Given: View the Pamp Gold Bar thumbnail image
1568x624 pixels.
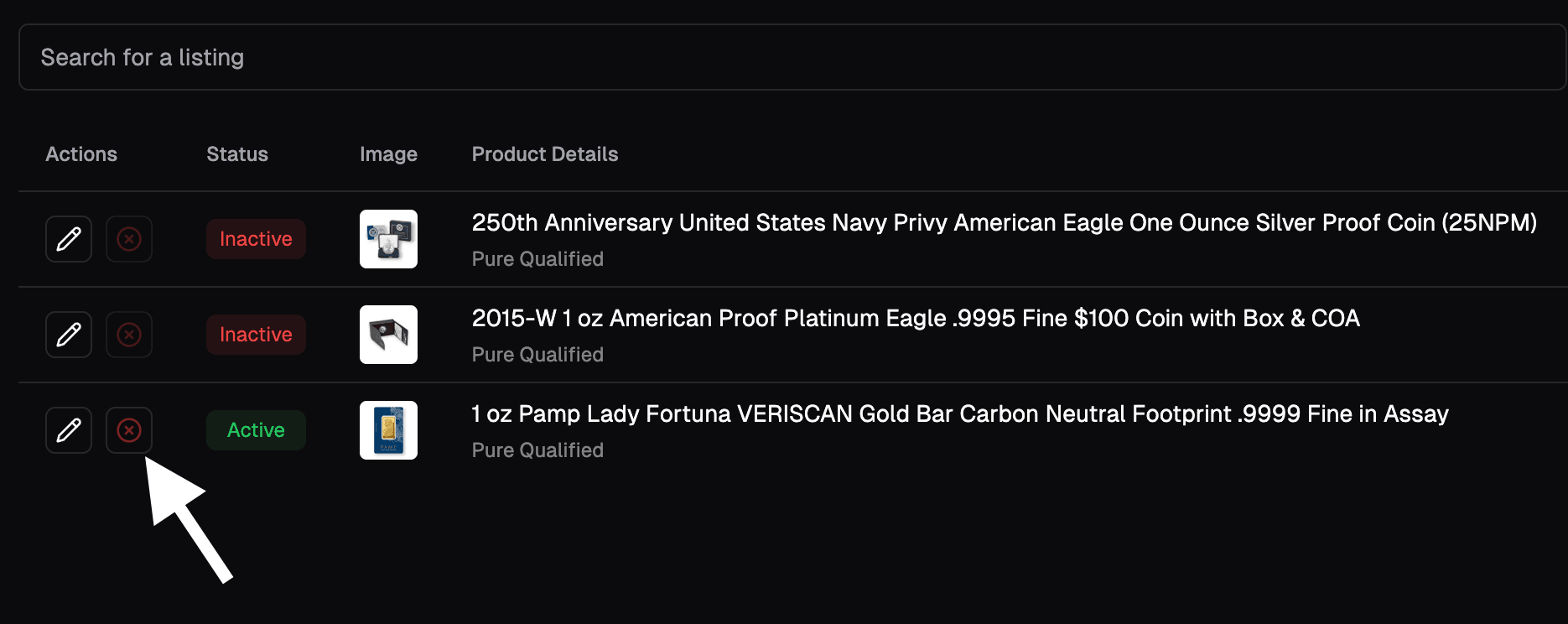Looking at the screenshot, I should (388, 429).
